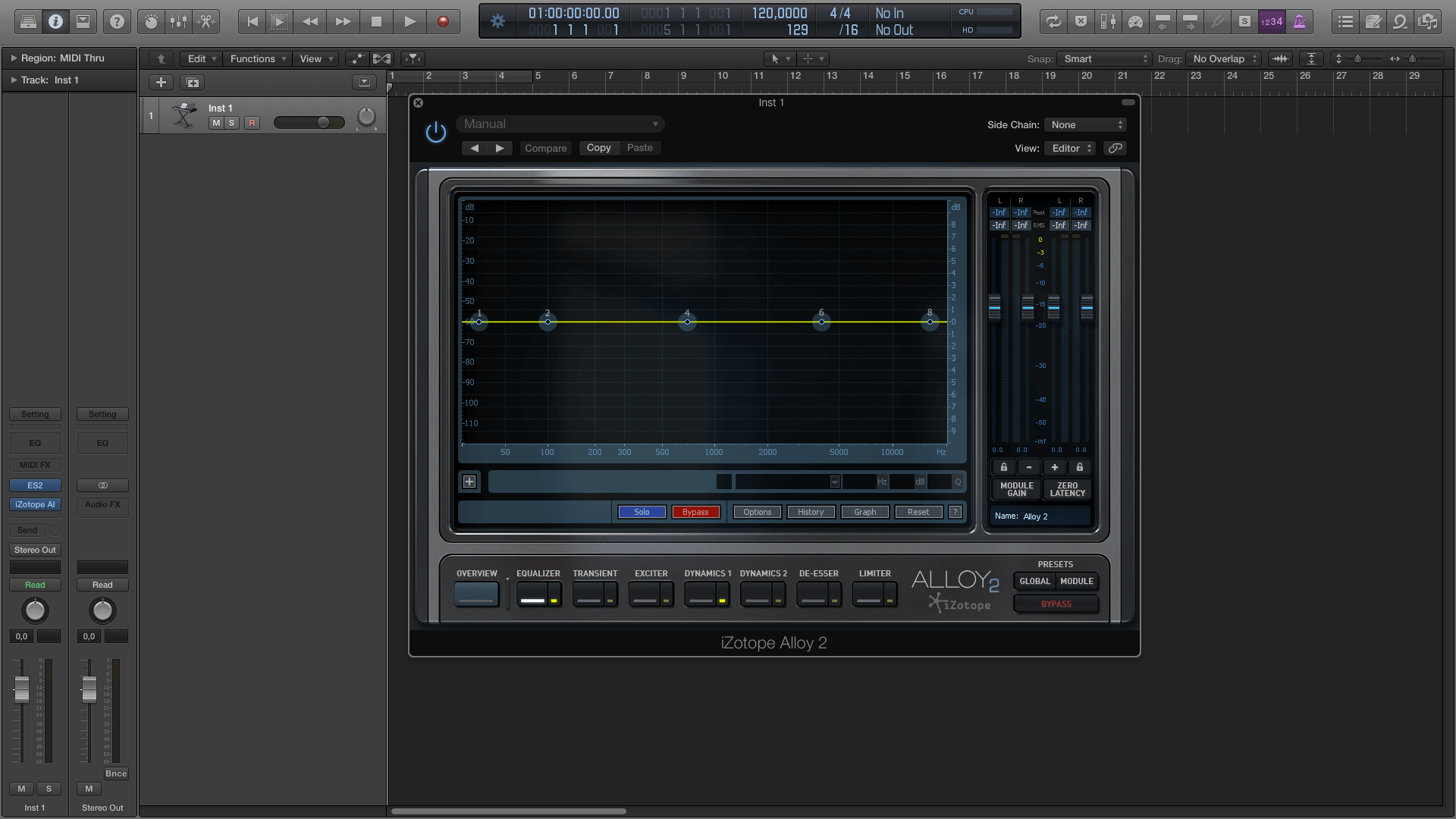The image size is (1456, 819).
Task: Expand the Region: MIDI Thru section
Action: point(14,58)
